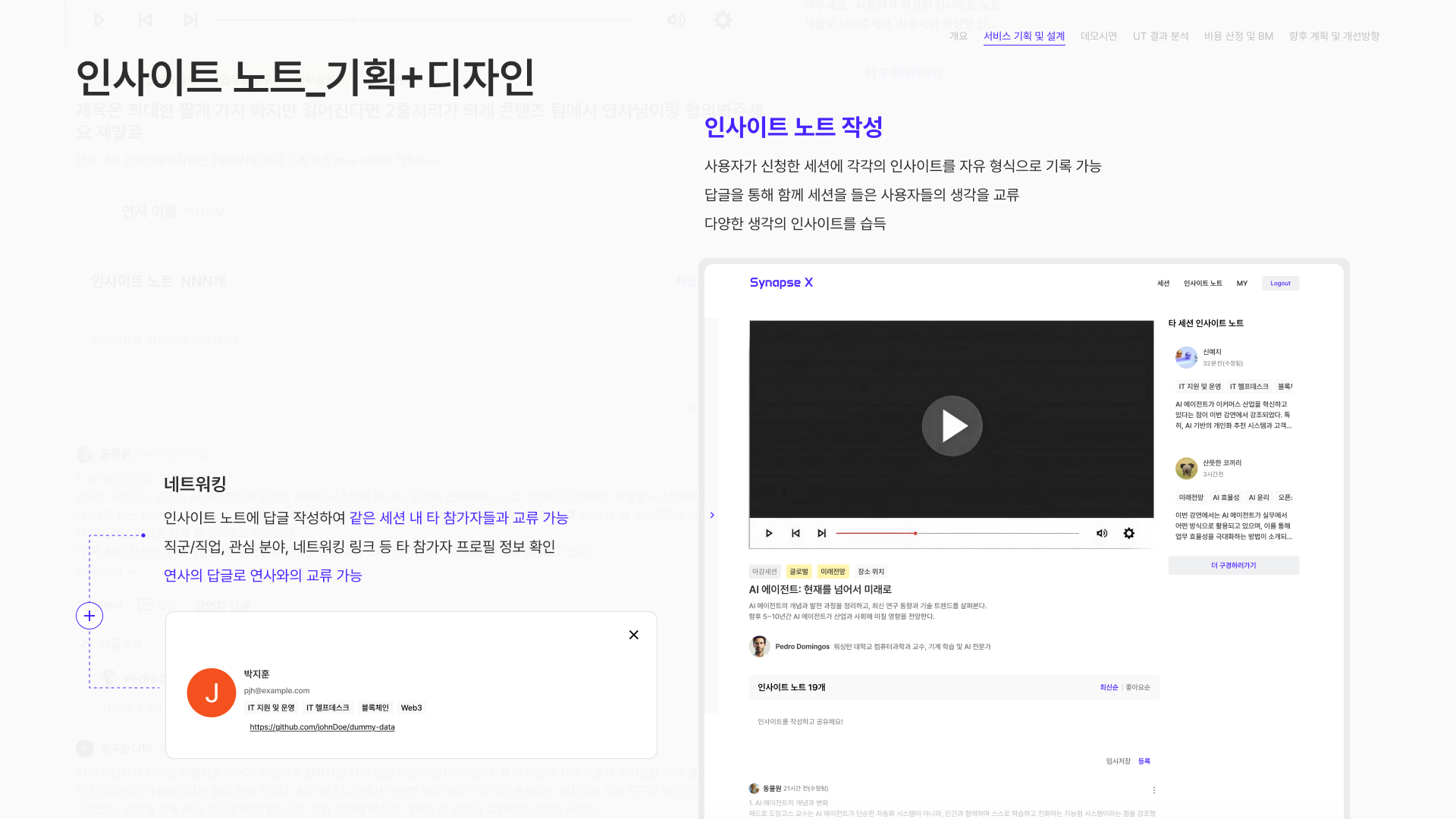Viewport: 1456px width, 819px height.
Task: Close the 박지훈 profile card
Action: click(x=634, y=635)
